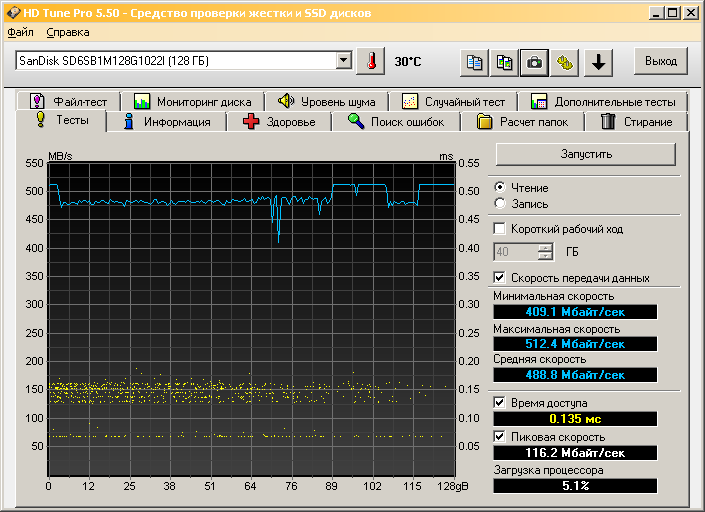Viewport: 705px width, 512px height.
Task: Copy results text to clipboard icon
Action: pos(475,62)
